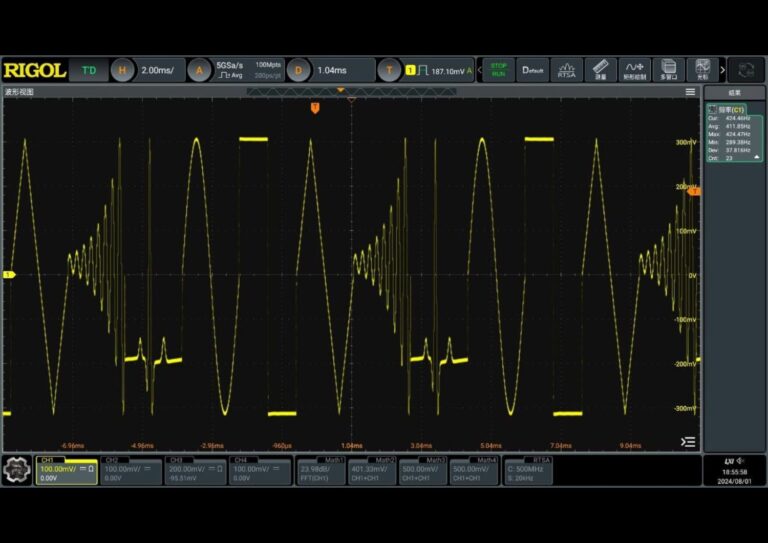768x543 pixels.
Task: Click the yellow channel 1 ground marker
Action: point(9,275)
